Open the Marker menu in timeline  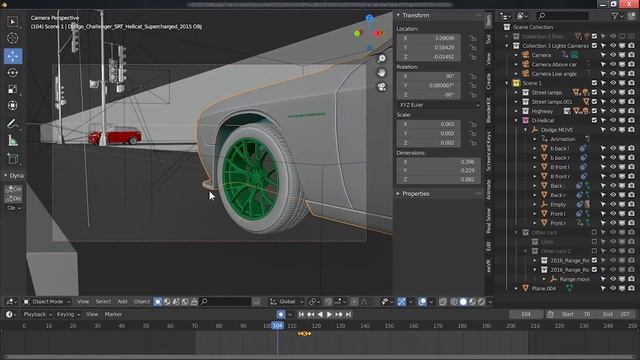click(113, 315)
